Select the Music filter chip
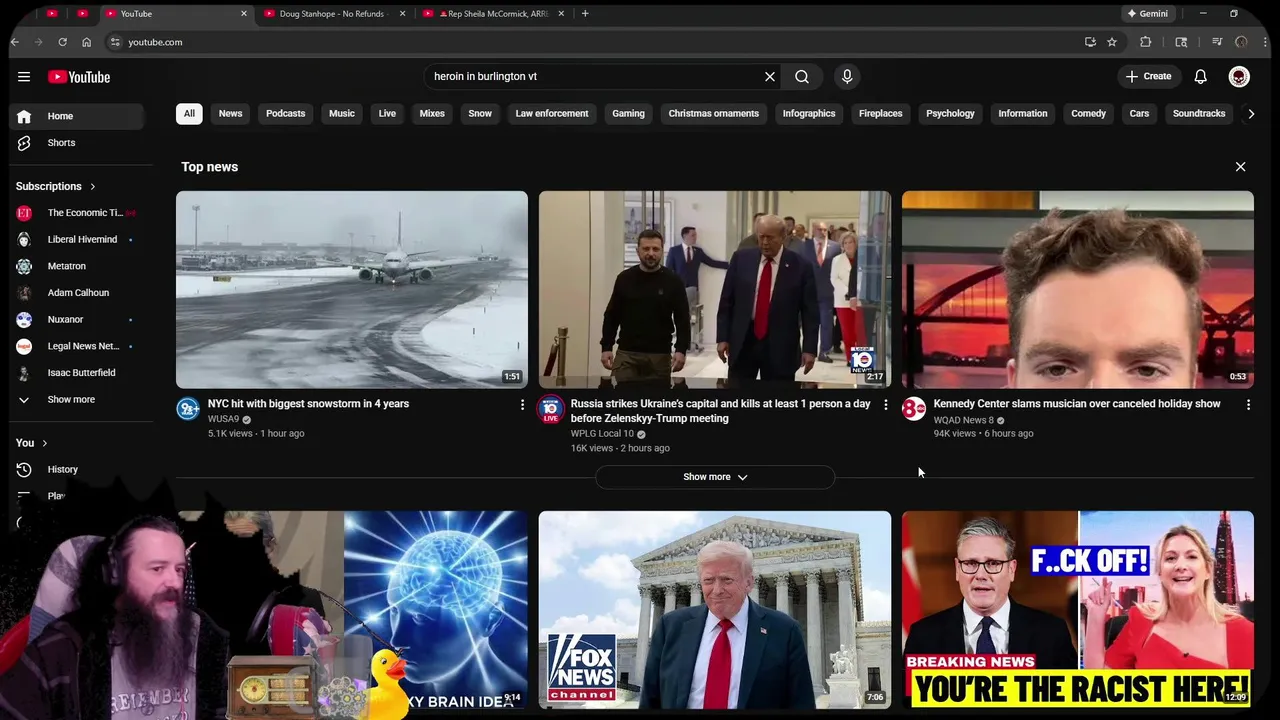Viewport: 1280px width, 720px height. tap(342, 113)
